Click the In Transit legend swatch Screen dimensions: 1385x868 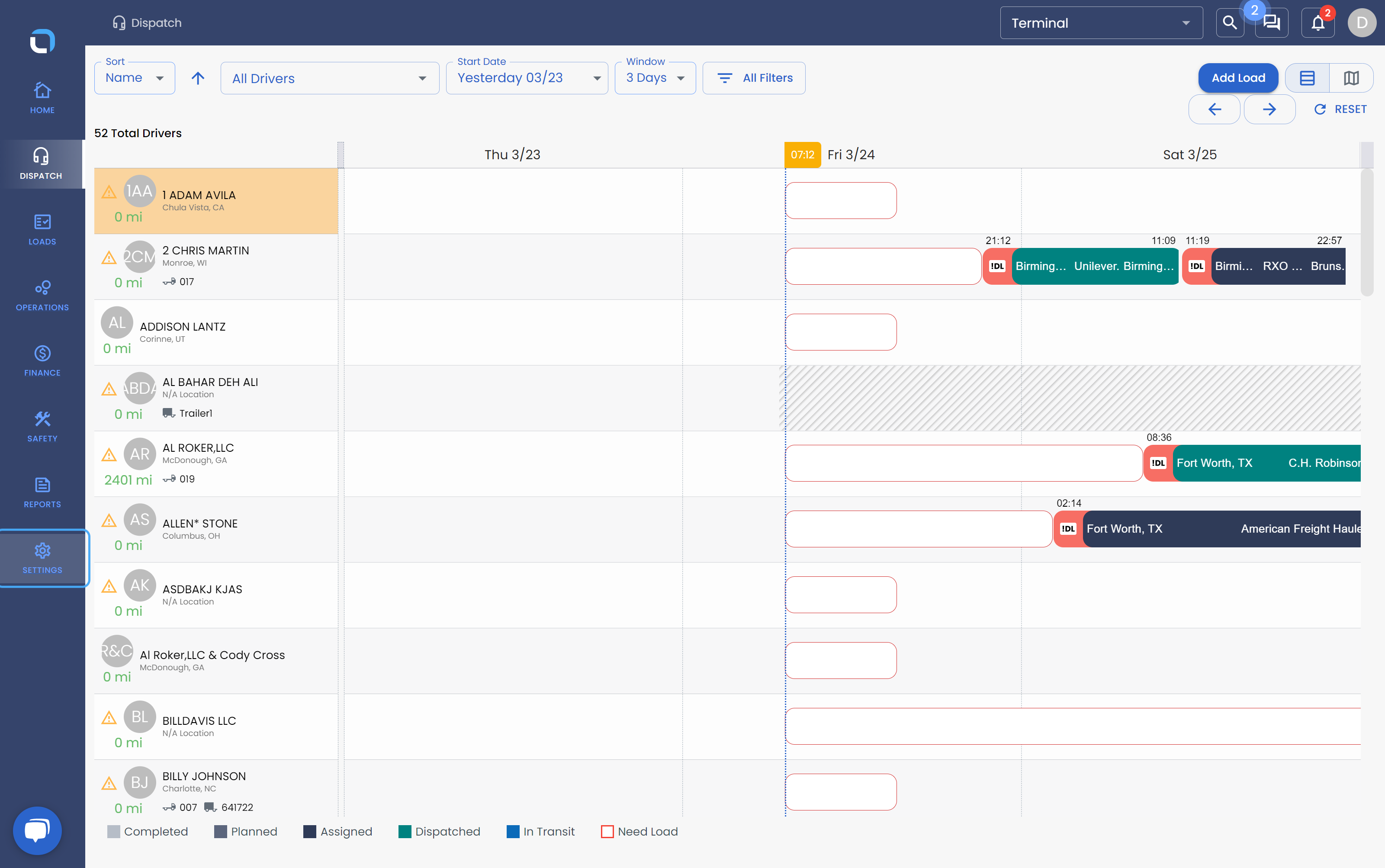tap(513, 831)
